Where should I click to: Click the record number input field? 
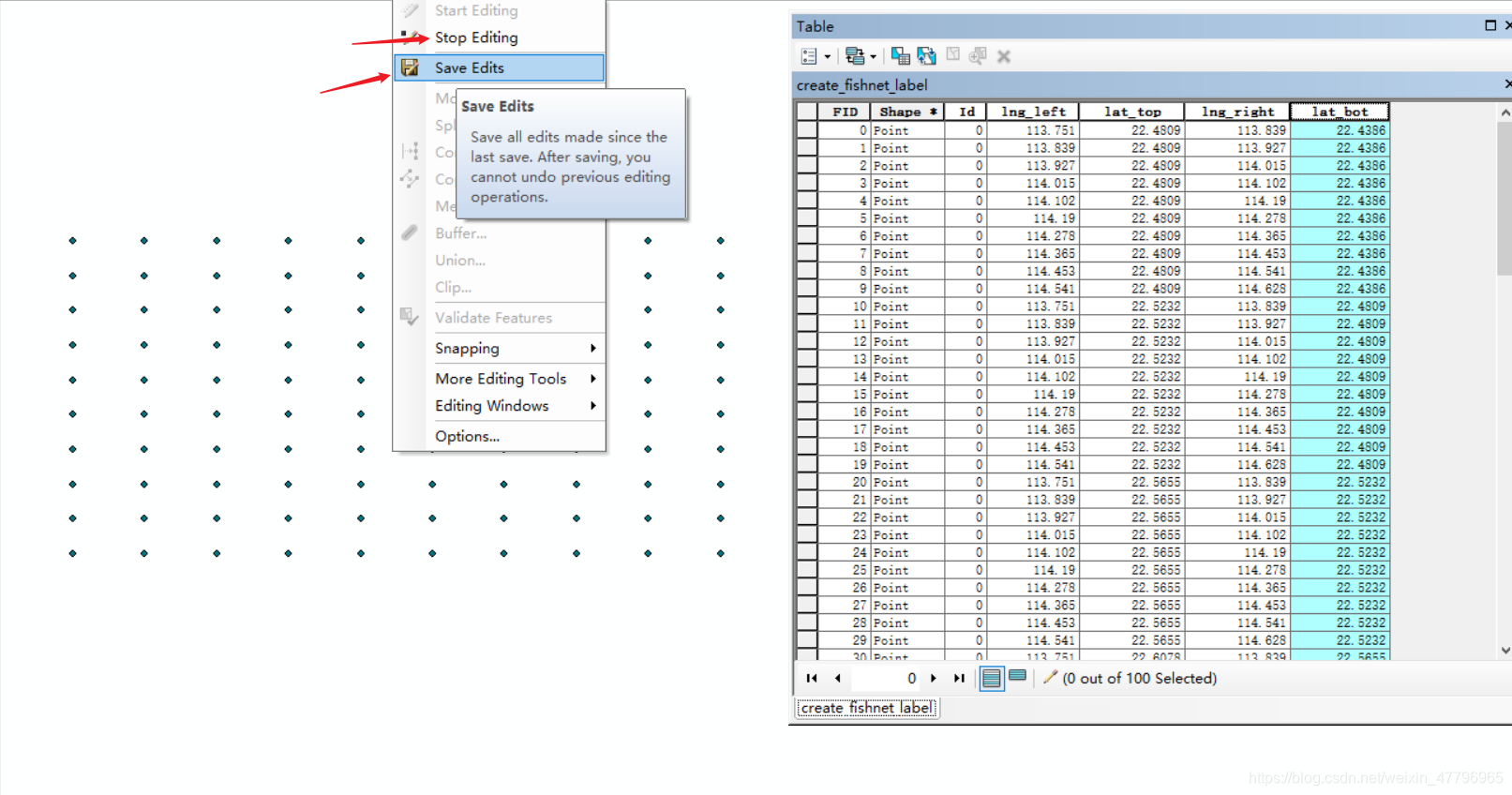tap(886, 678)
